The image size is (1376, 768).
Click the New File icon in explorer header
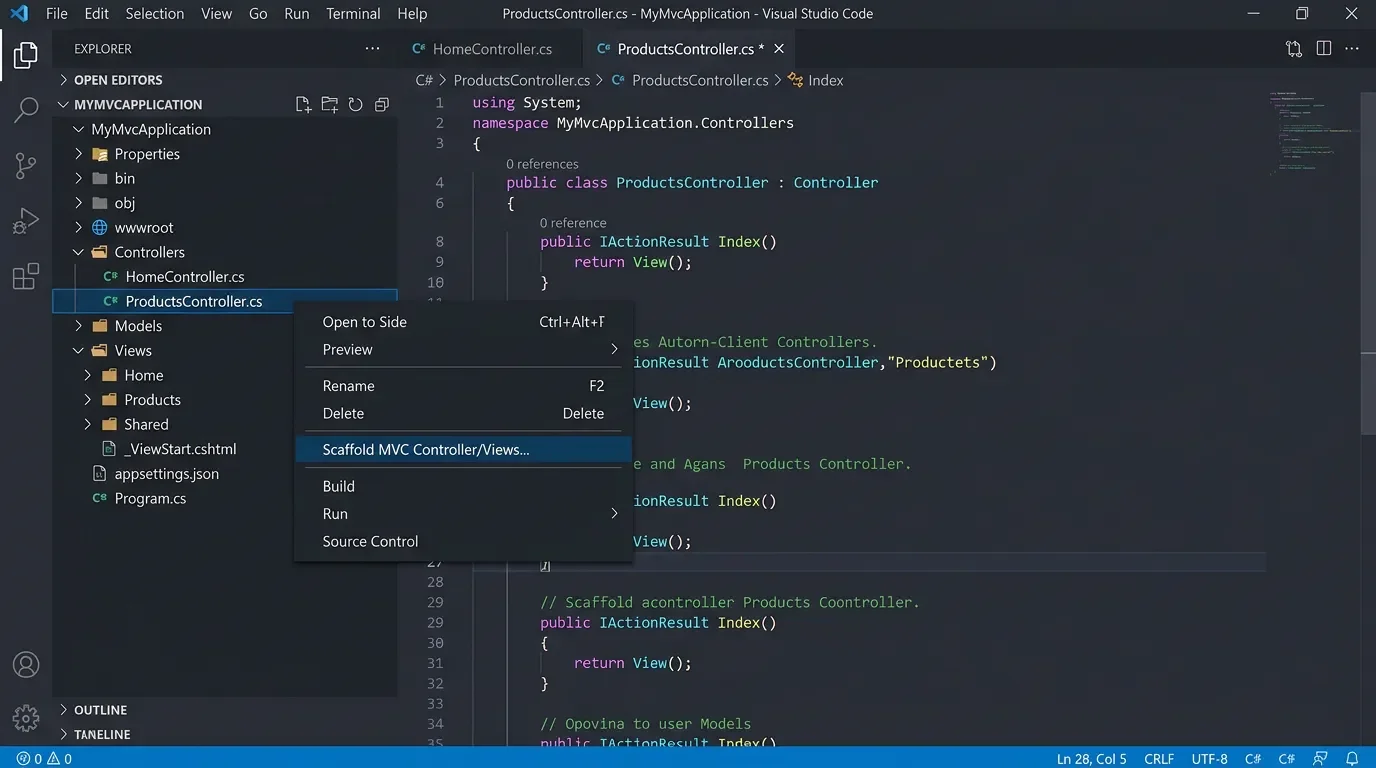coord(303,104)
